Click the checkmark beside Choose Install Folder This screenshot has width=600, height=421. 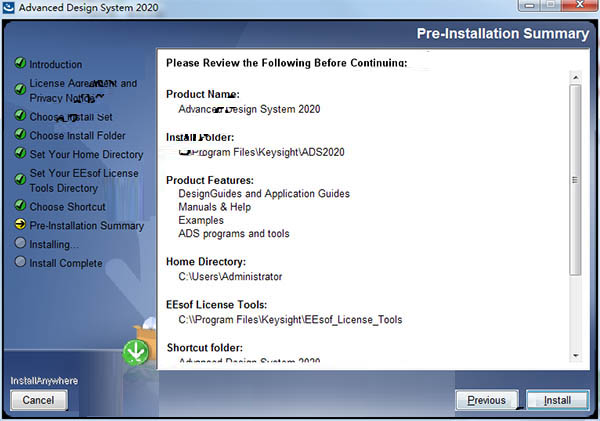[x=20, y=134]
